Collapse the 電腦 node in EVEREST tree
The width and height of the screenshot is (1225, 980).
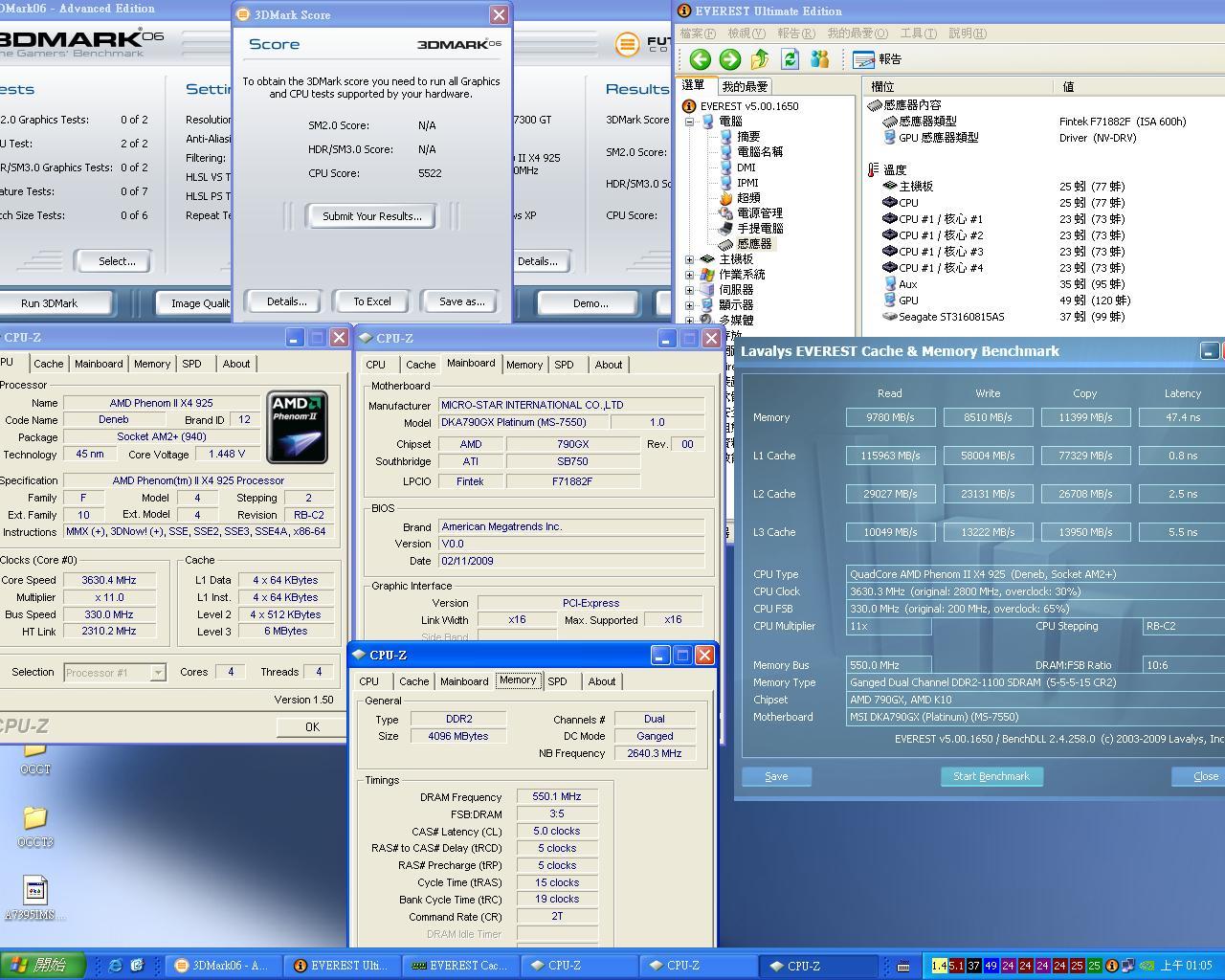tap(689, 122)
